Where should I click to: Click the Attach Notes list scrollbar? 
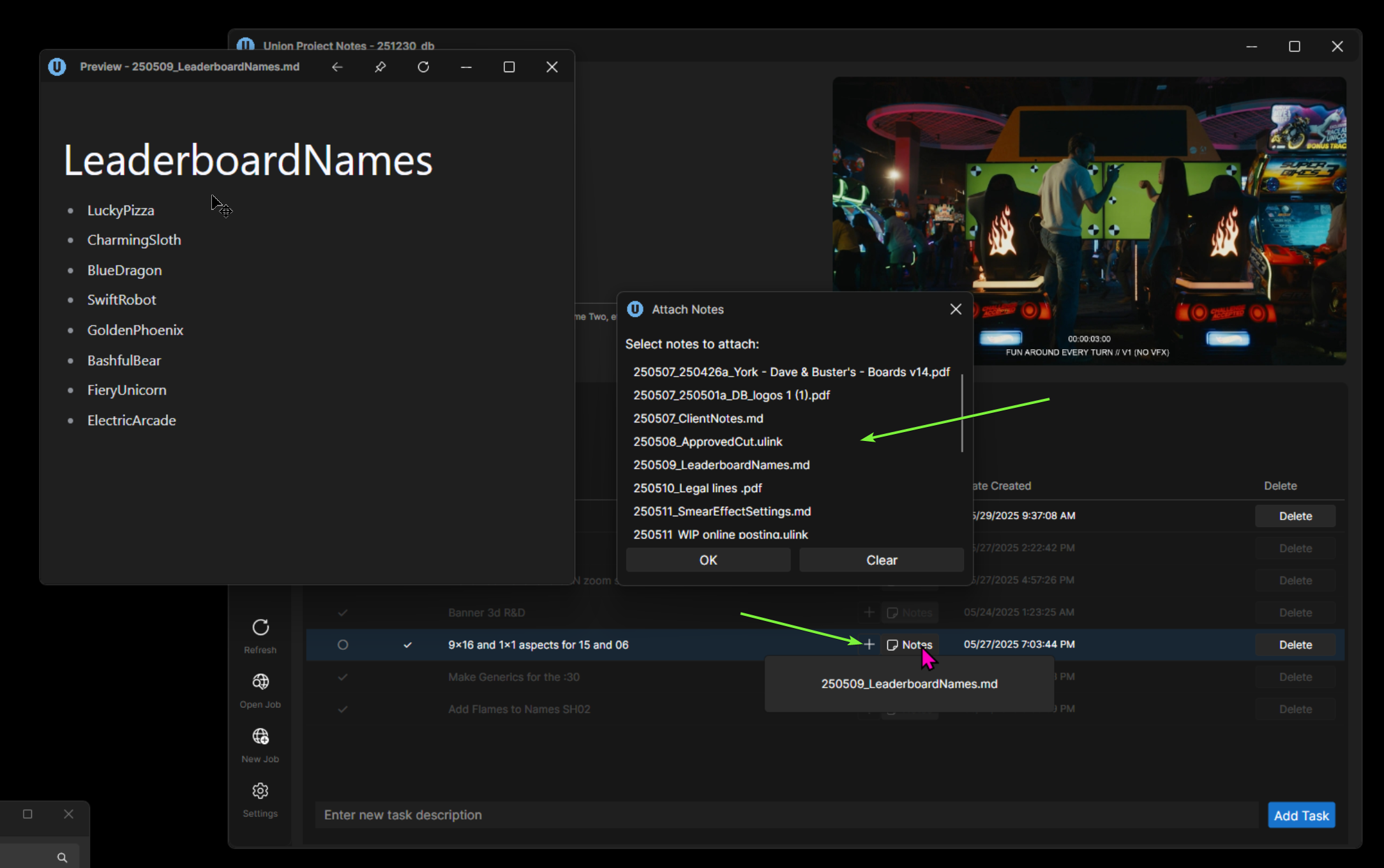[962, 413]
